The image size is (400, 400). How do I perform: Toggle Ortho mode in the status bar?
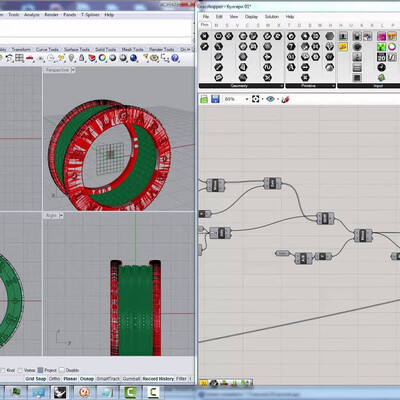[54, 379]
